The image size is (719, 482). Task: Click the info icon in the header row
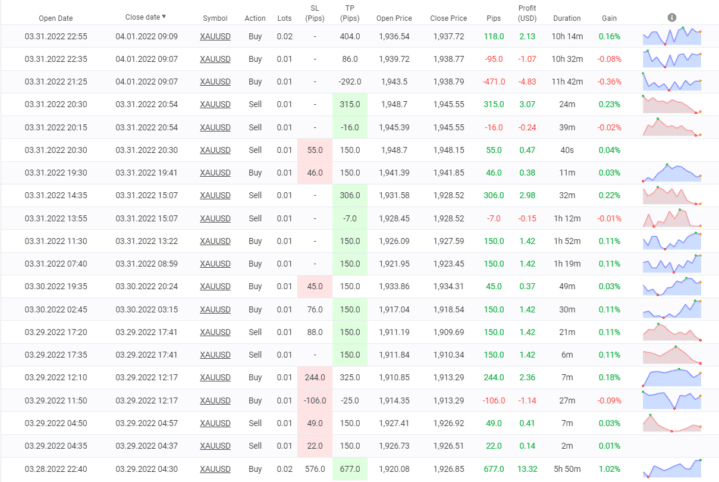672,18
